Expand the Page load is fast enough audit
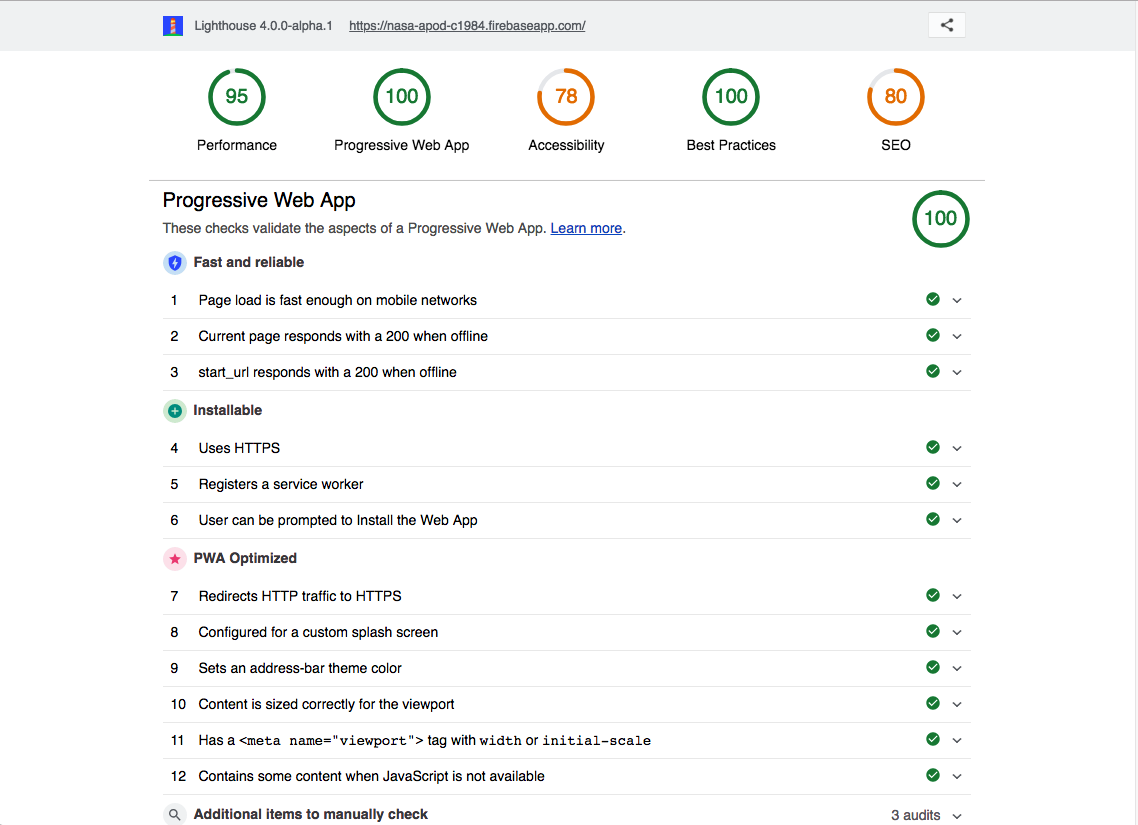 [x=957, y=300]
